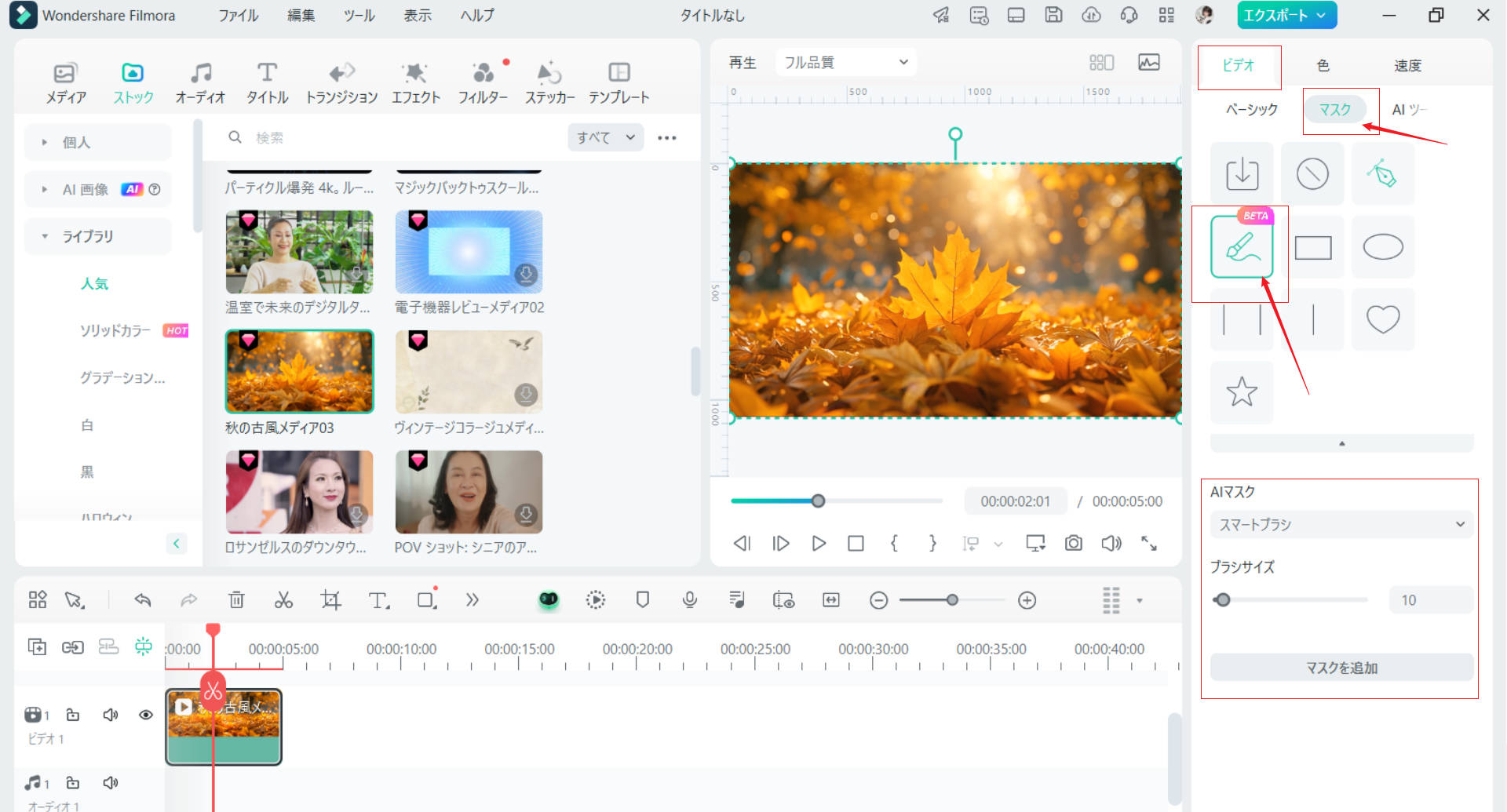The width and height of the screenshot is (1507, 812).
Task: Lock the ビデオ 1 track
Action: coord(73,715)
